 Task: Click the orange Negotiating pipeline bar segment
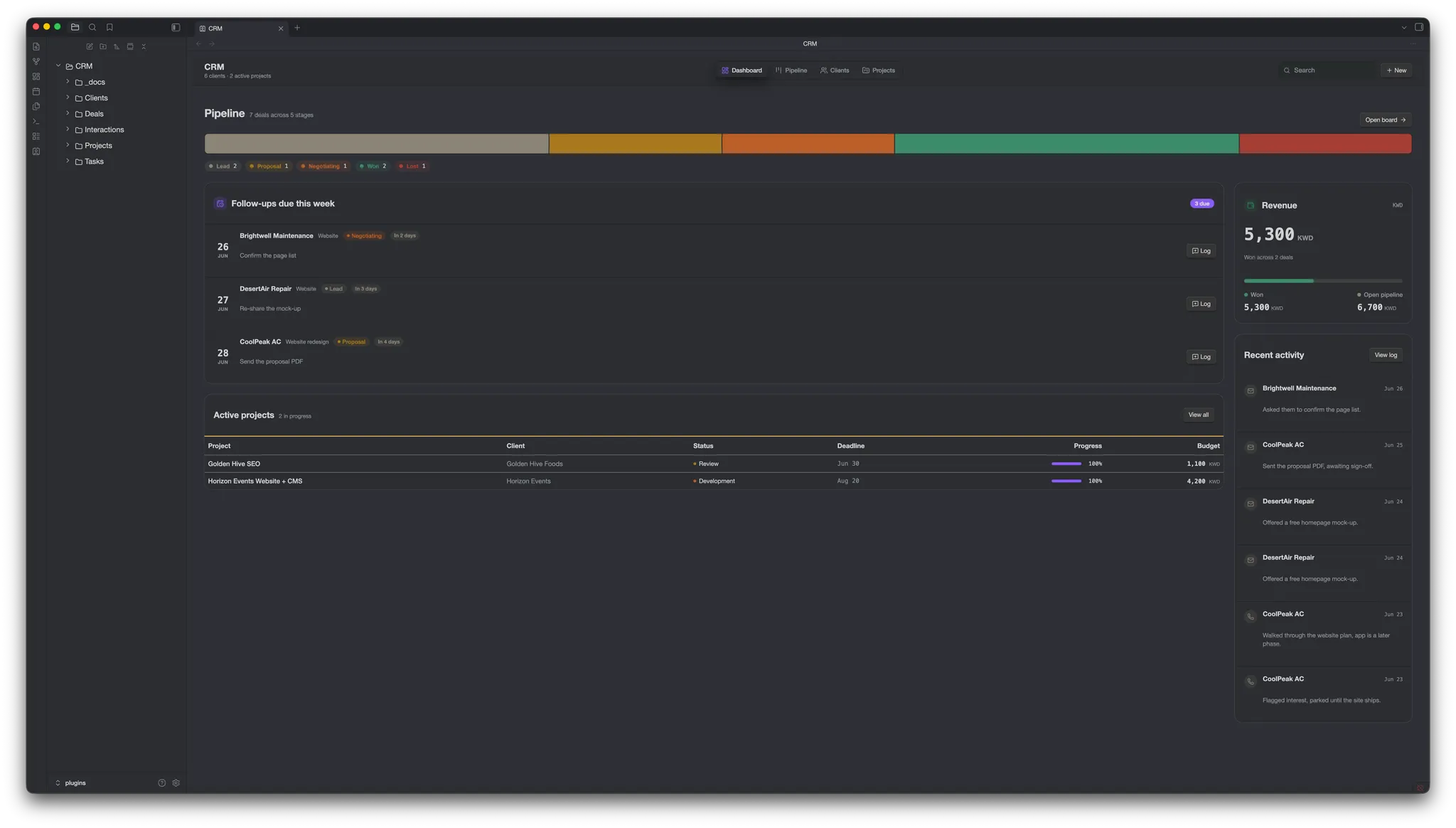(808, 144)
